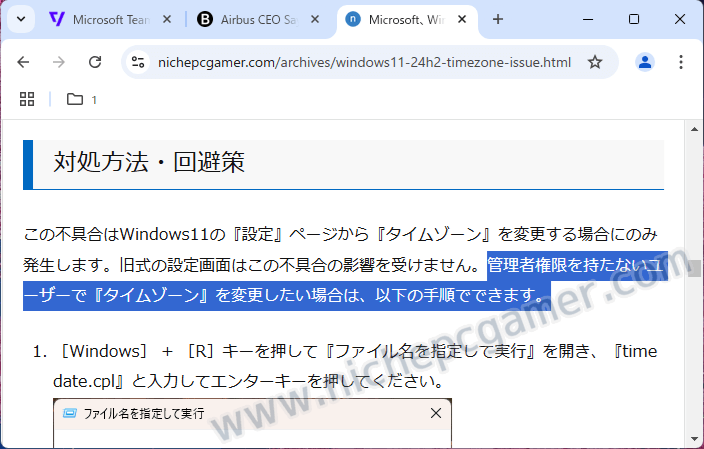Reload the current page
The width and height of the screenshot is (704, 449).
95,62
